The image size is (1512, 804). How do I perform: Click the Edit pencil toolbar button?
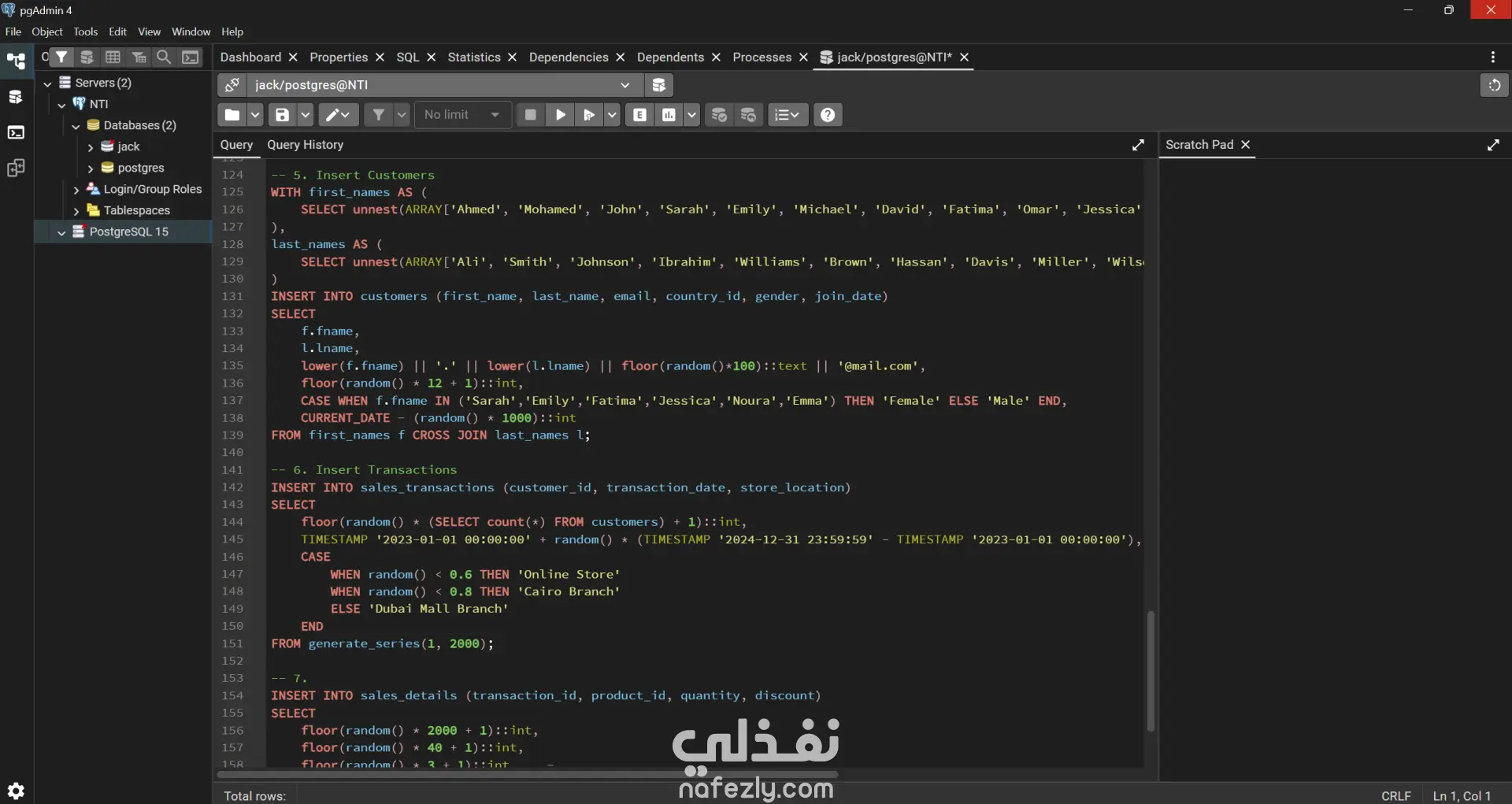(339, 115)
